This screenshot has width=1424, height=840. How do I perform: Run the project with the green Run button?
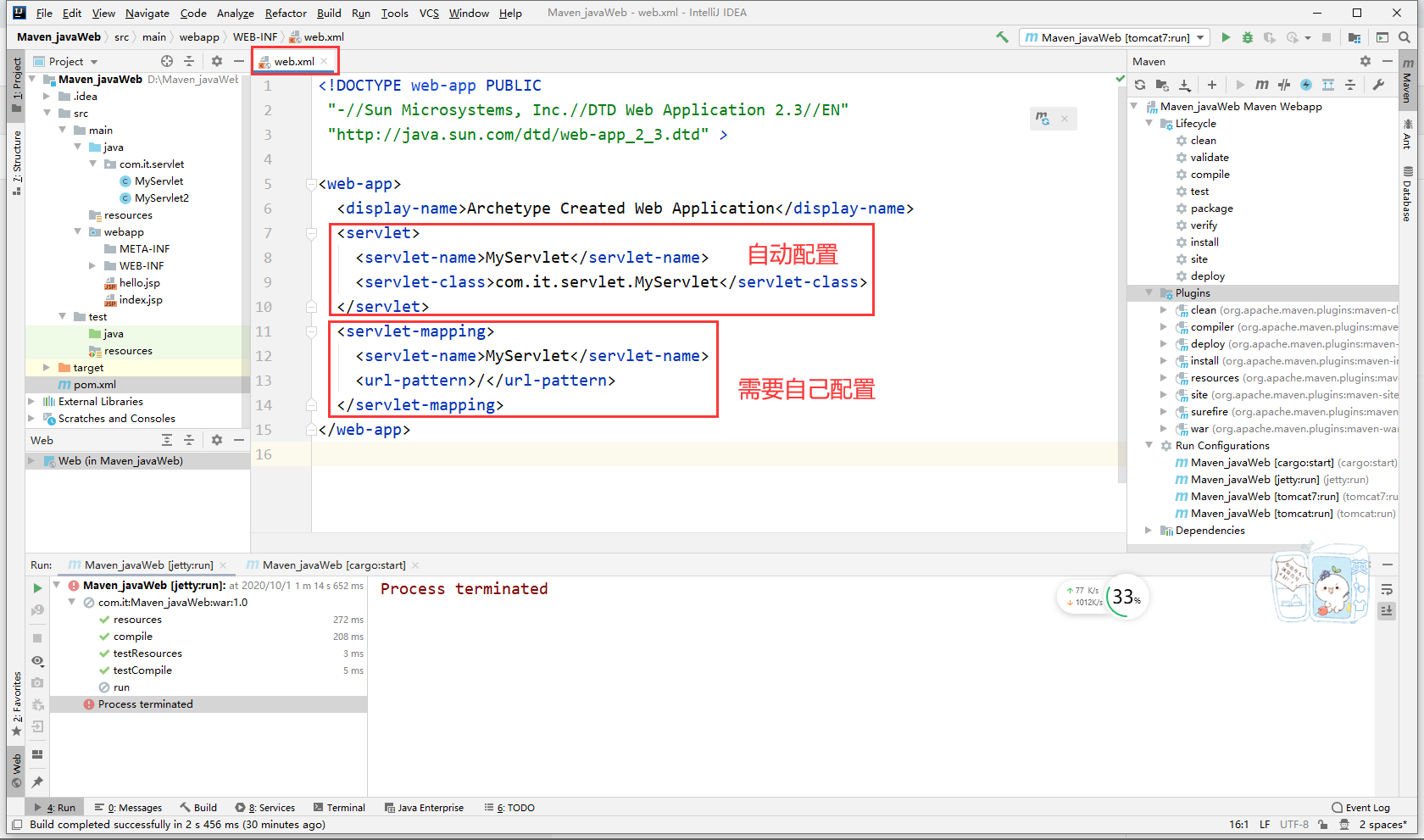pyautogui.click(x=1226, y=37)
